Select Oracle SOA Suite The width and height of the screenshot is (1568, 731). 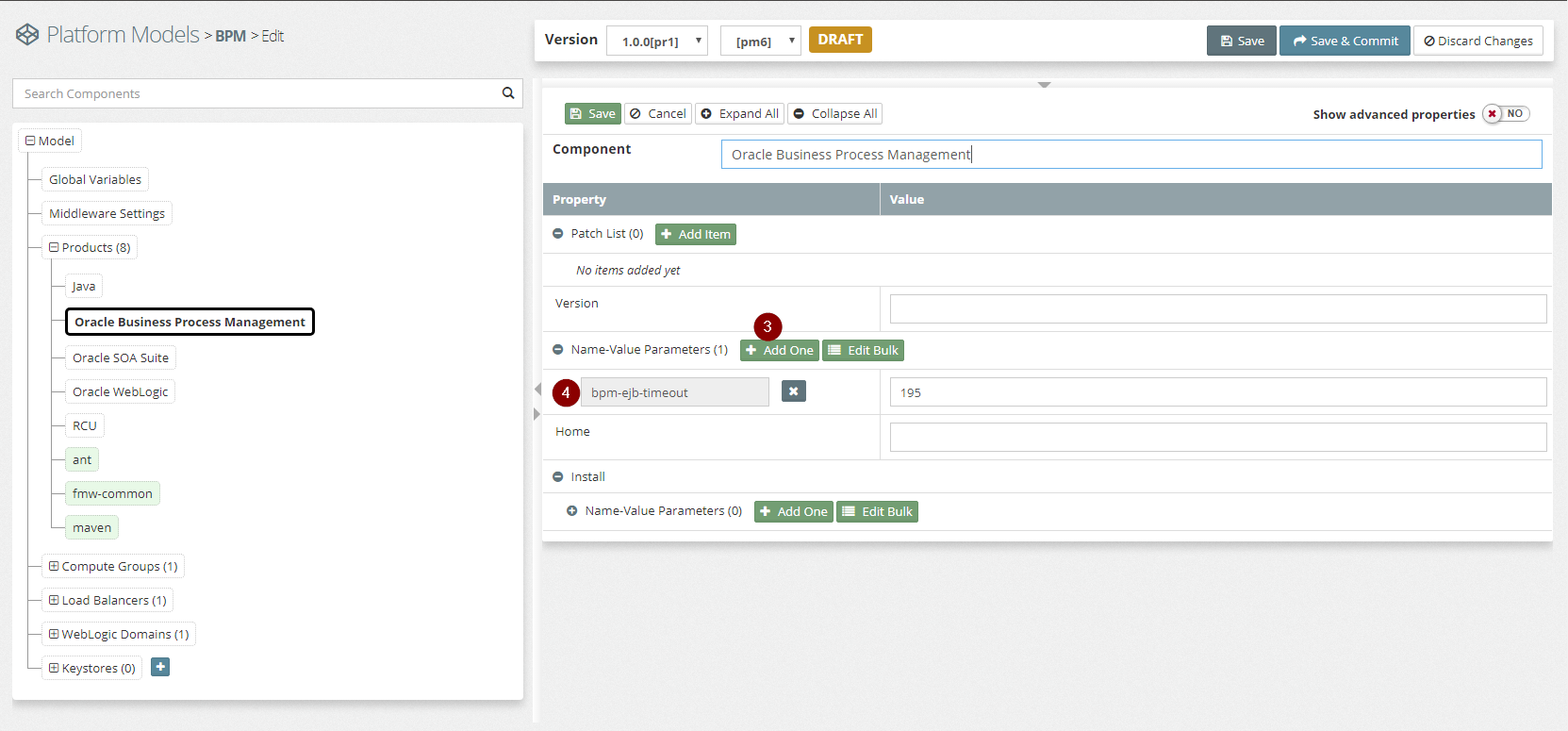(121, 357)
